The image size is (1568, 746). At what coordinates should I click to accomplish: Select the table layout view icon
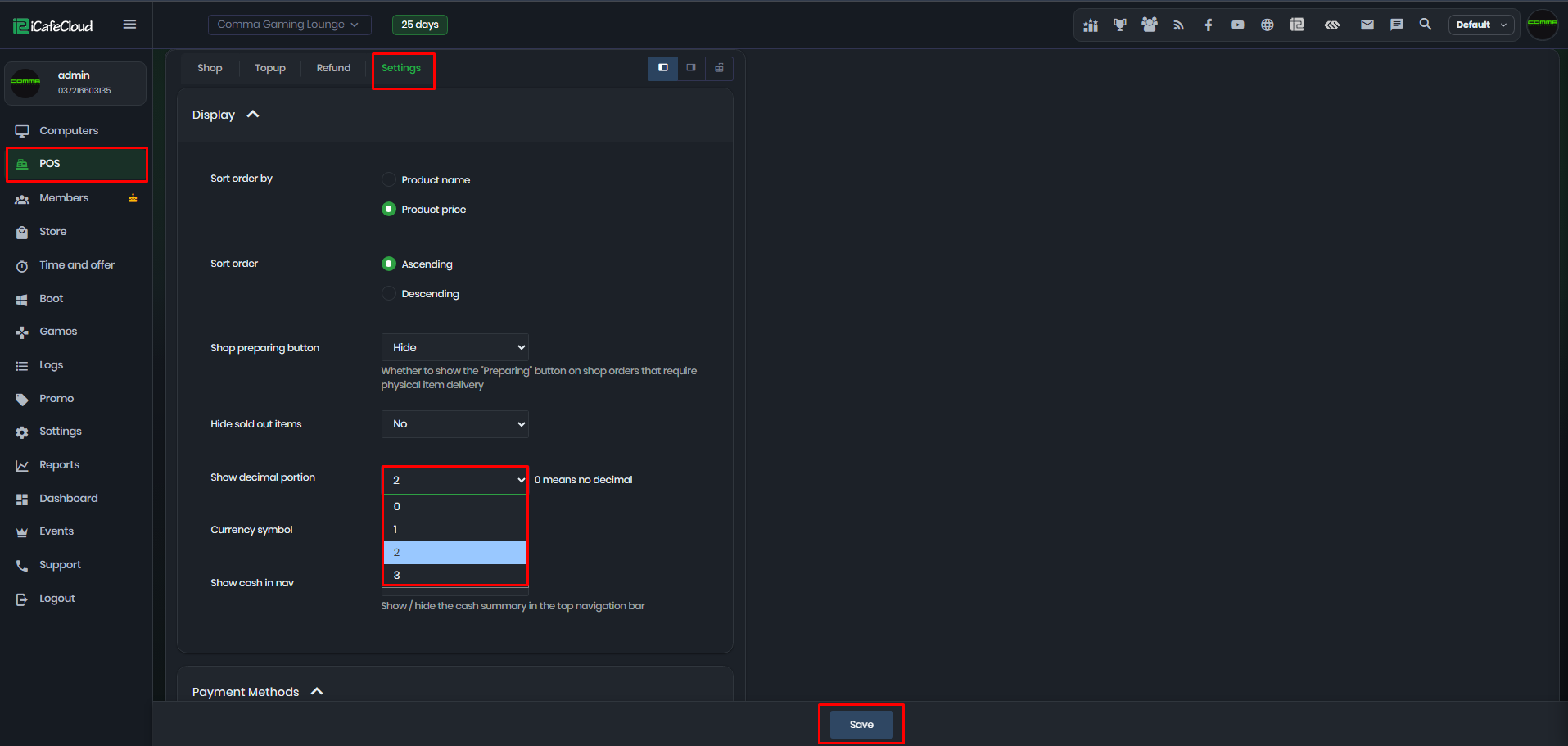click(x=719, y=68)
